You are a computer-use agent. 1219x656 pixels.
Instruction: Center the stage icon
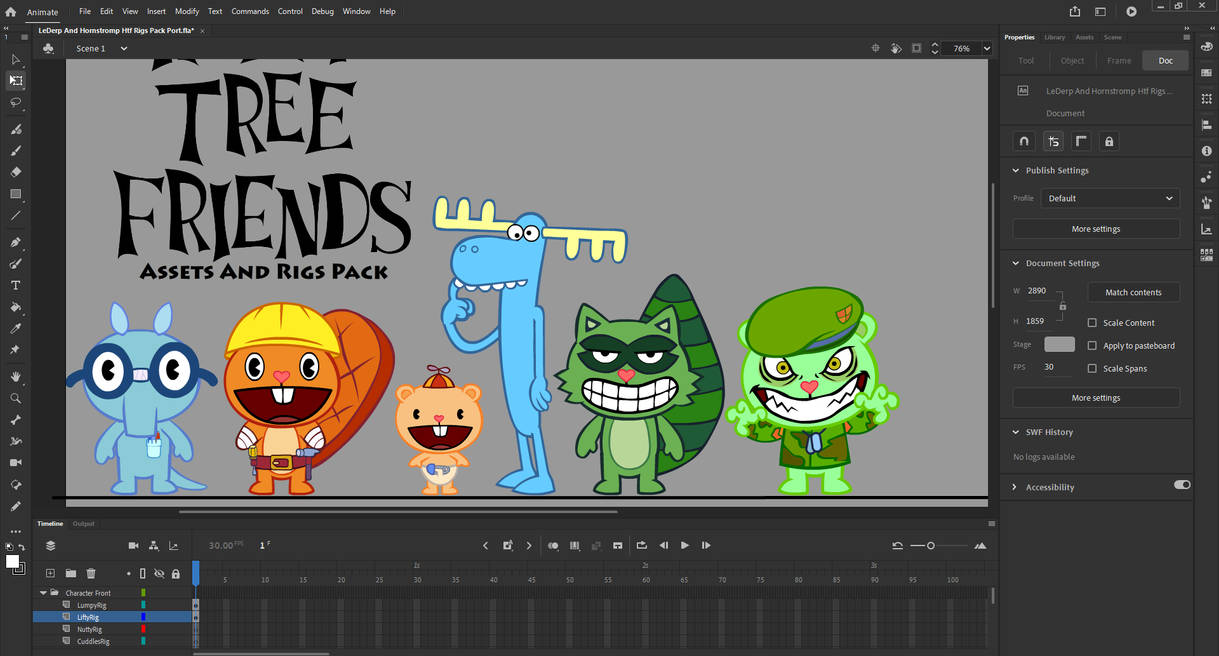[875, 48]
